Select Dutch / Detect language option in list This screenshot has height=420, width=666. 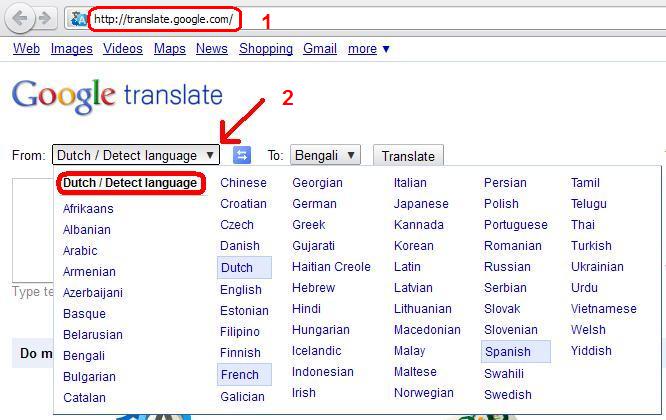[130, 183]
